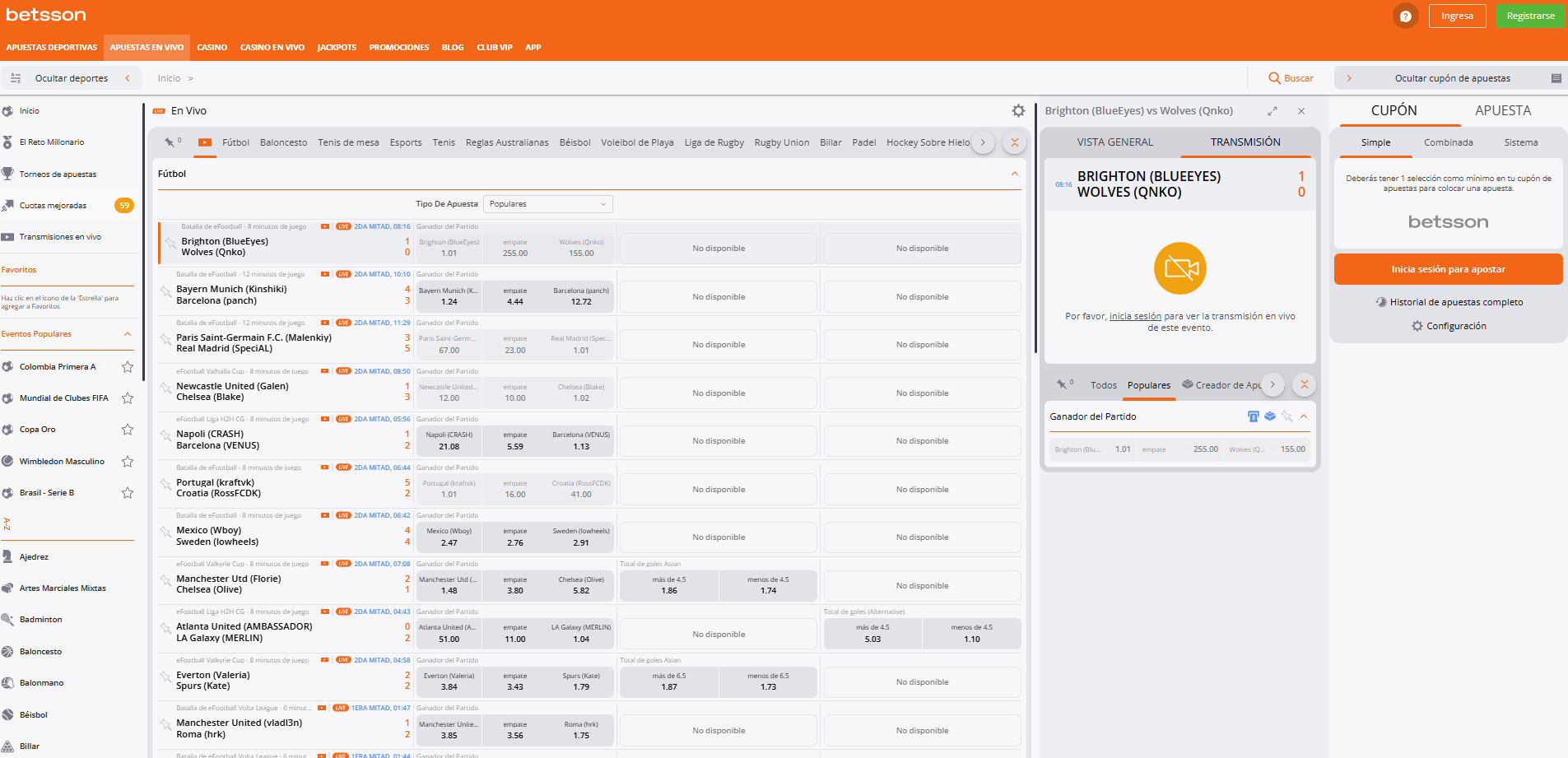1568x758 pixels.
Task: Close the sports filter bar with orange X
Action: pyautogui.click(x=1015, y=142)
